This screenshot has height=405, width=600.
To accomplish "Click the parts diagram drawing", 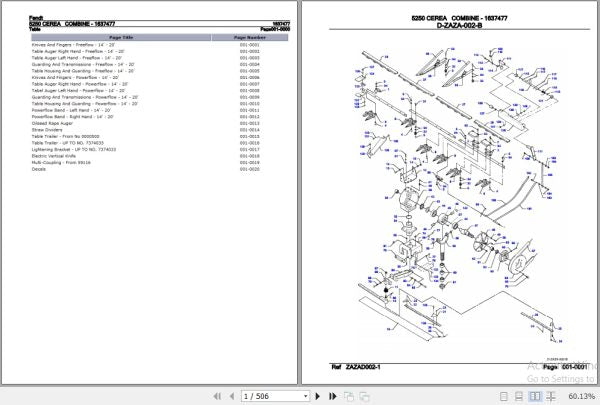I will (x=458, y=195).
